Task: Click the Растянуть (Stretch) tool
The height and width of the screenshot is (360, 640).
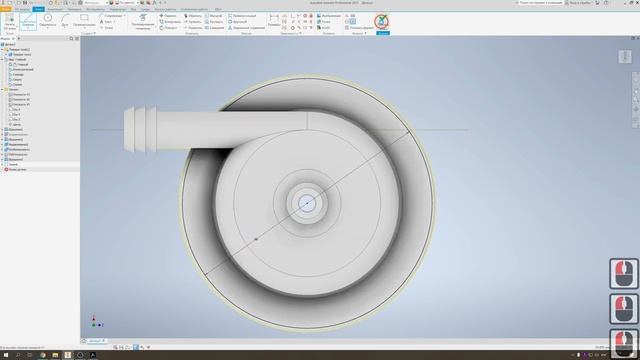Action: (x=214, y=22)
